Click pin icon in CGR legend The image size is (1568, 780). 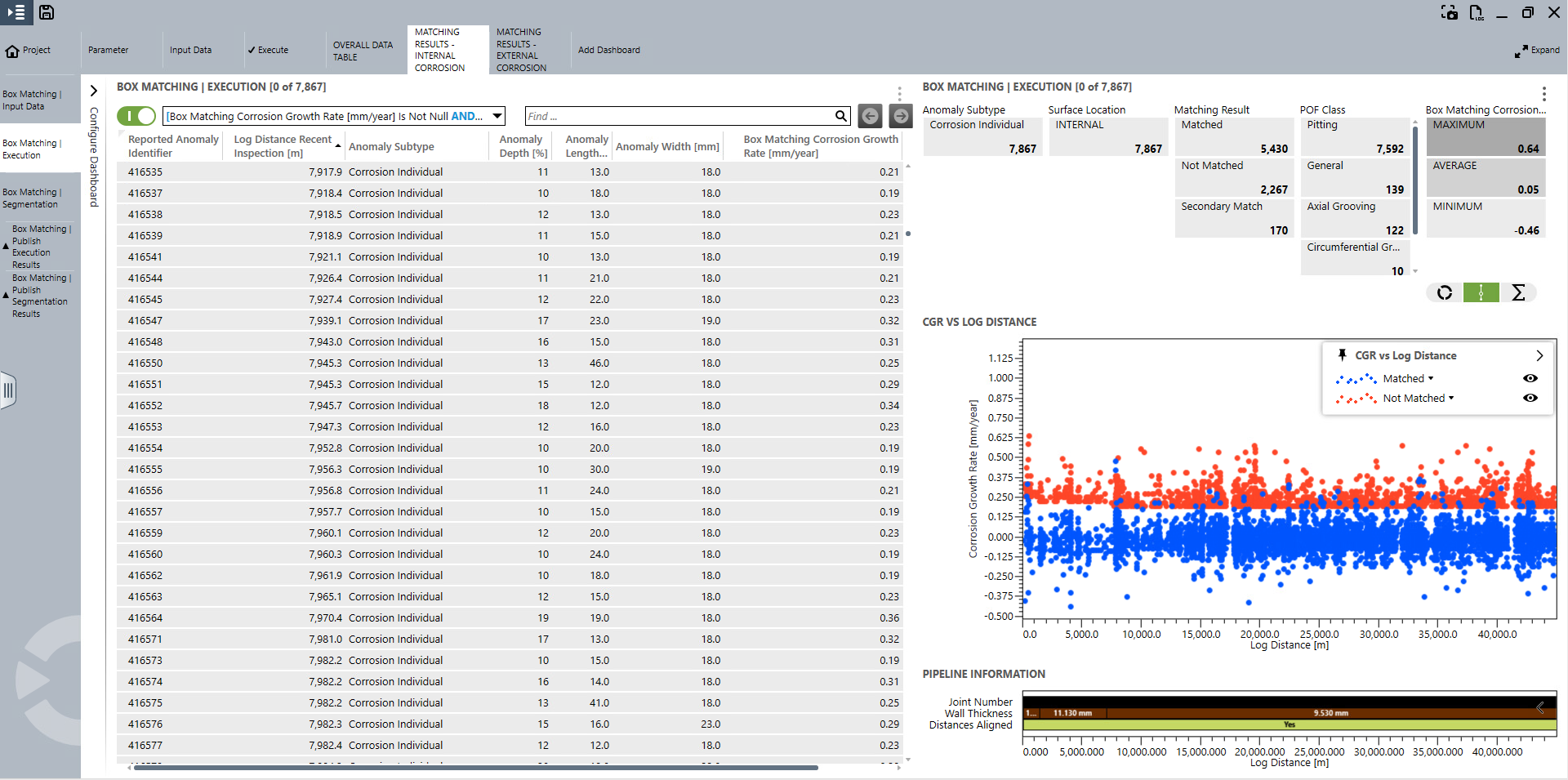coord(1342,355)
